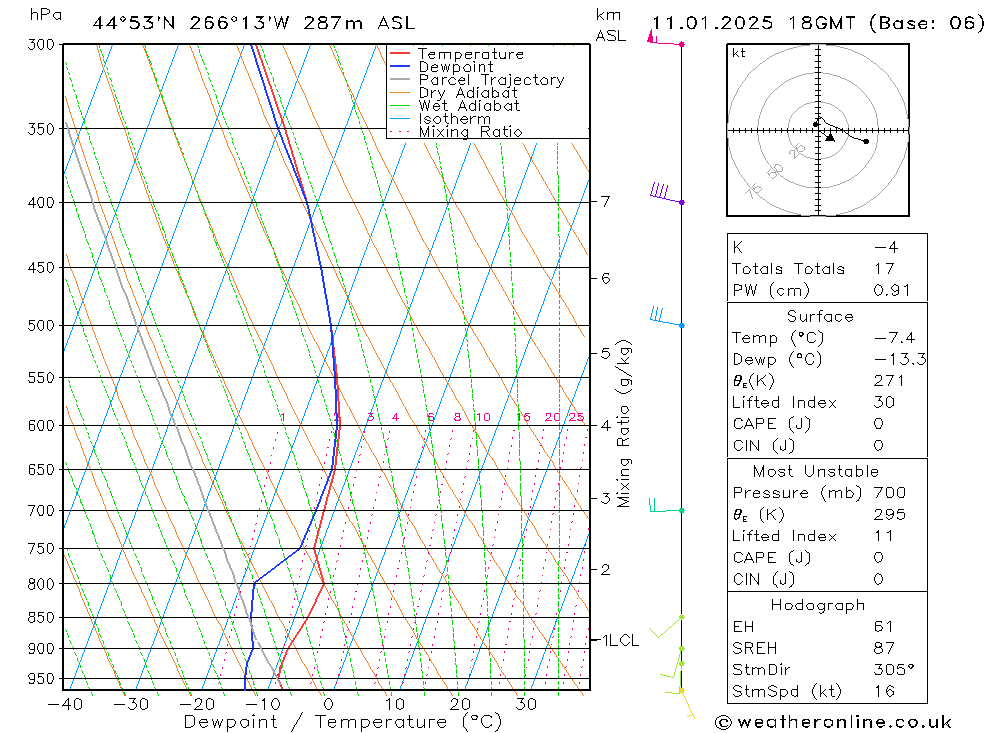Viewport: 1000px width, 733px height.
Task: Click the Most Unstable Lifted Index 11
Action: (x=884, y=536)
